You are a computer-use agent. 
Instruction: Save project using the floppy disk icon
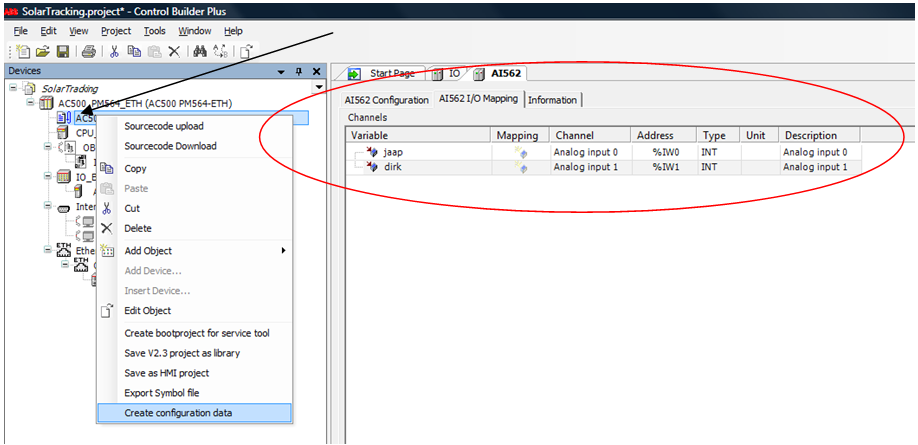tap(62, 51)
